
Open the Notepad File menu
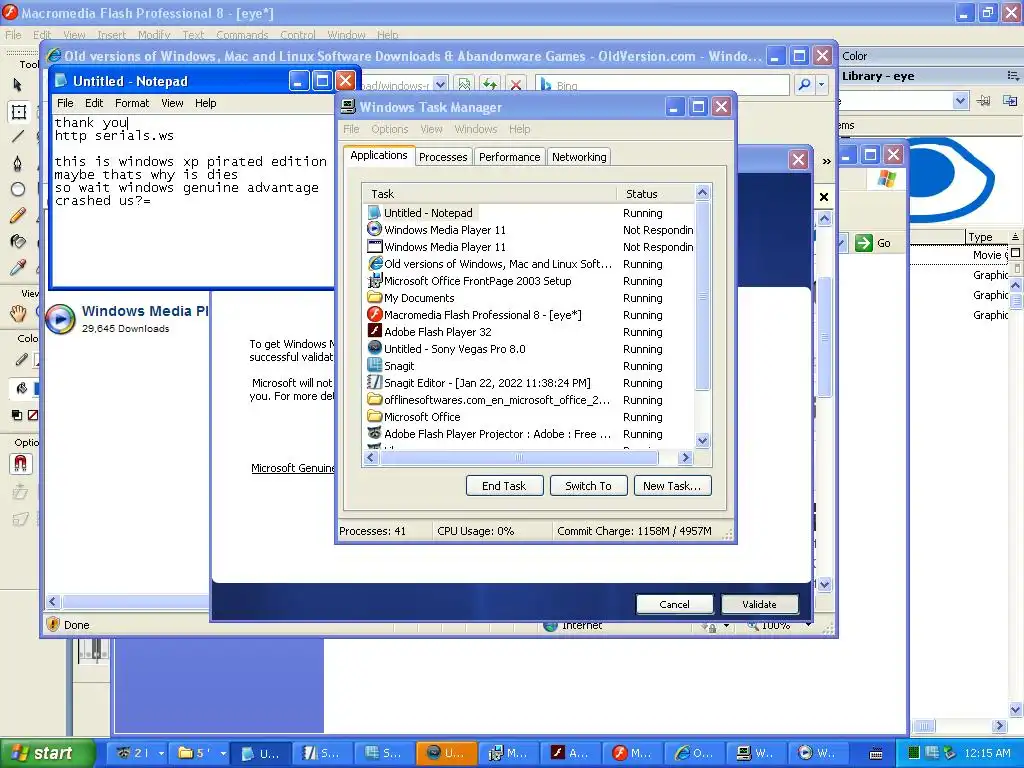(x=65, y=103)
